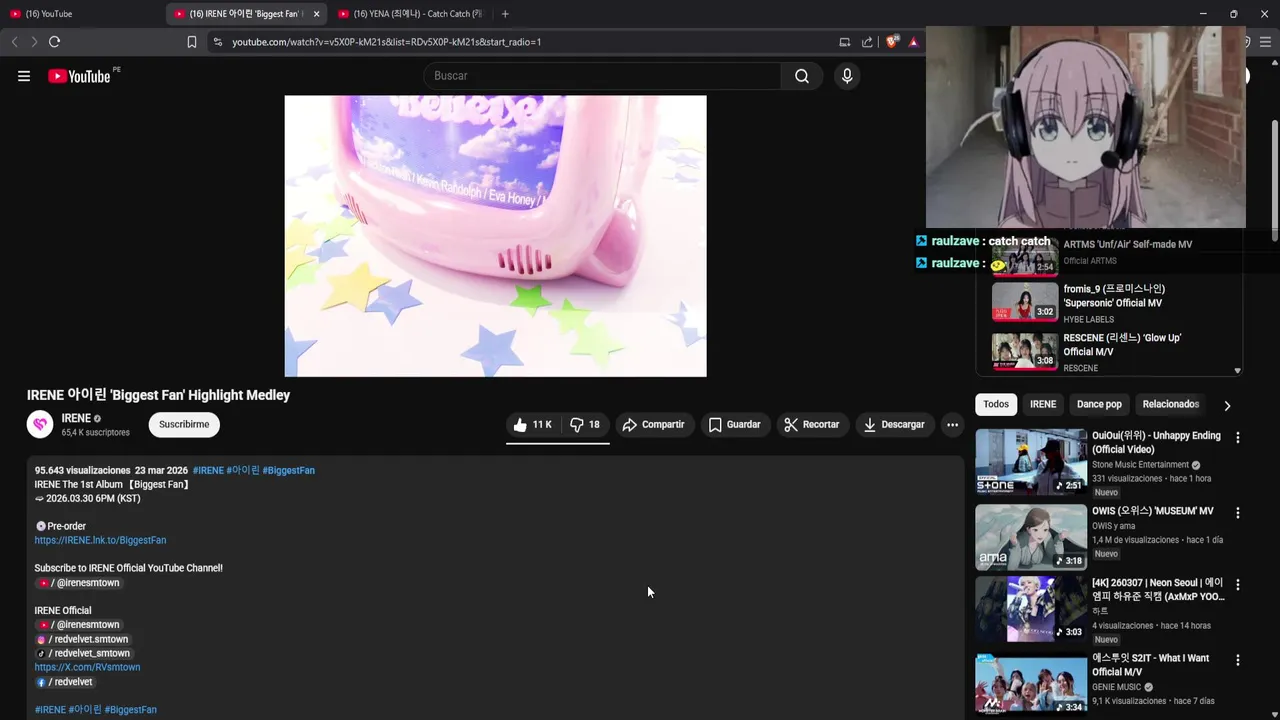Open IRENE channel name link
The height and width of the screenshot is (720, 1280).
coord(76,418)
